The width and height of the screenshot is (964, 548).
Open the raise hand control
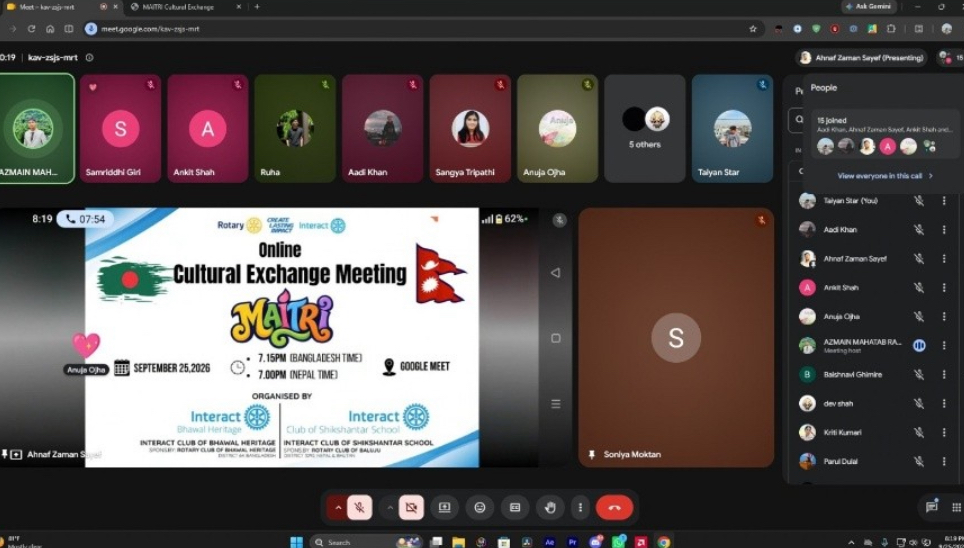click(550, 507)
